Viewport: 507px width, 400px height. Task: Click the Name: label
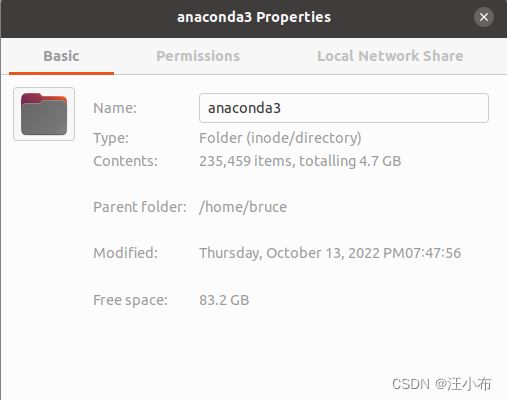[115, 108]
